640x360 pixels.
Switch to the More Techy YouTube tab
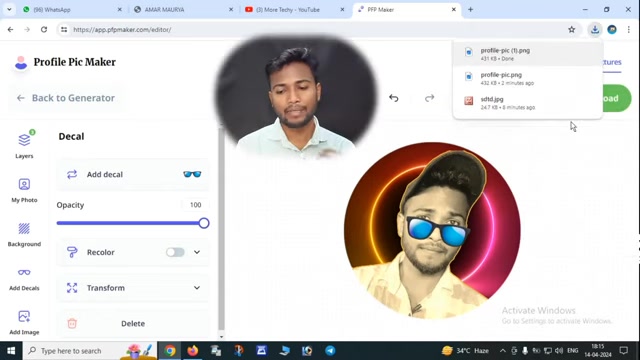tap(295, 9)
